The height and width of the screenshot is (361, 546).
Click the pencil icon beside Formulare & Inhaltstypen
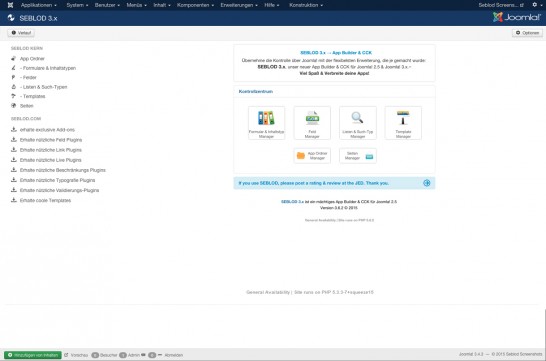(14, 68)
